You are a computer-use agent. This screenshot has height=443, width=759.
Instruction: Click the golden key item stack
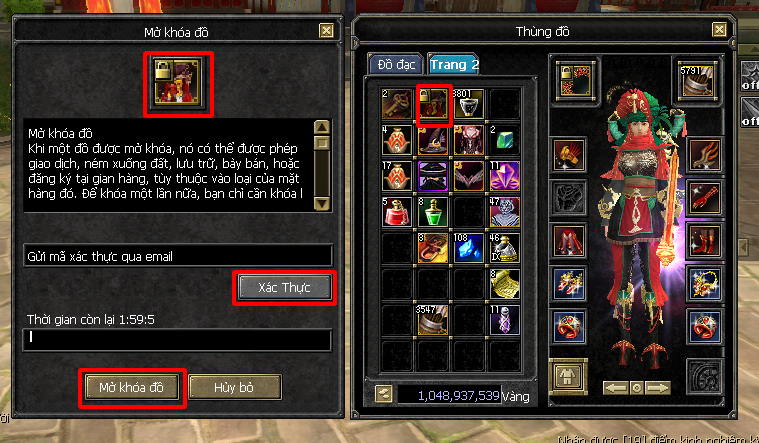pos(397,104)
